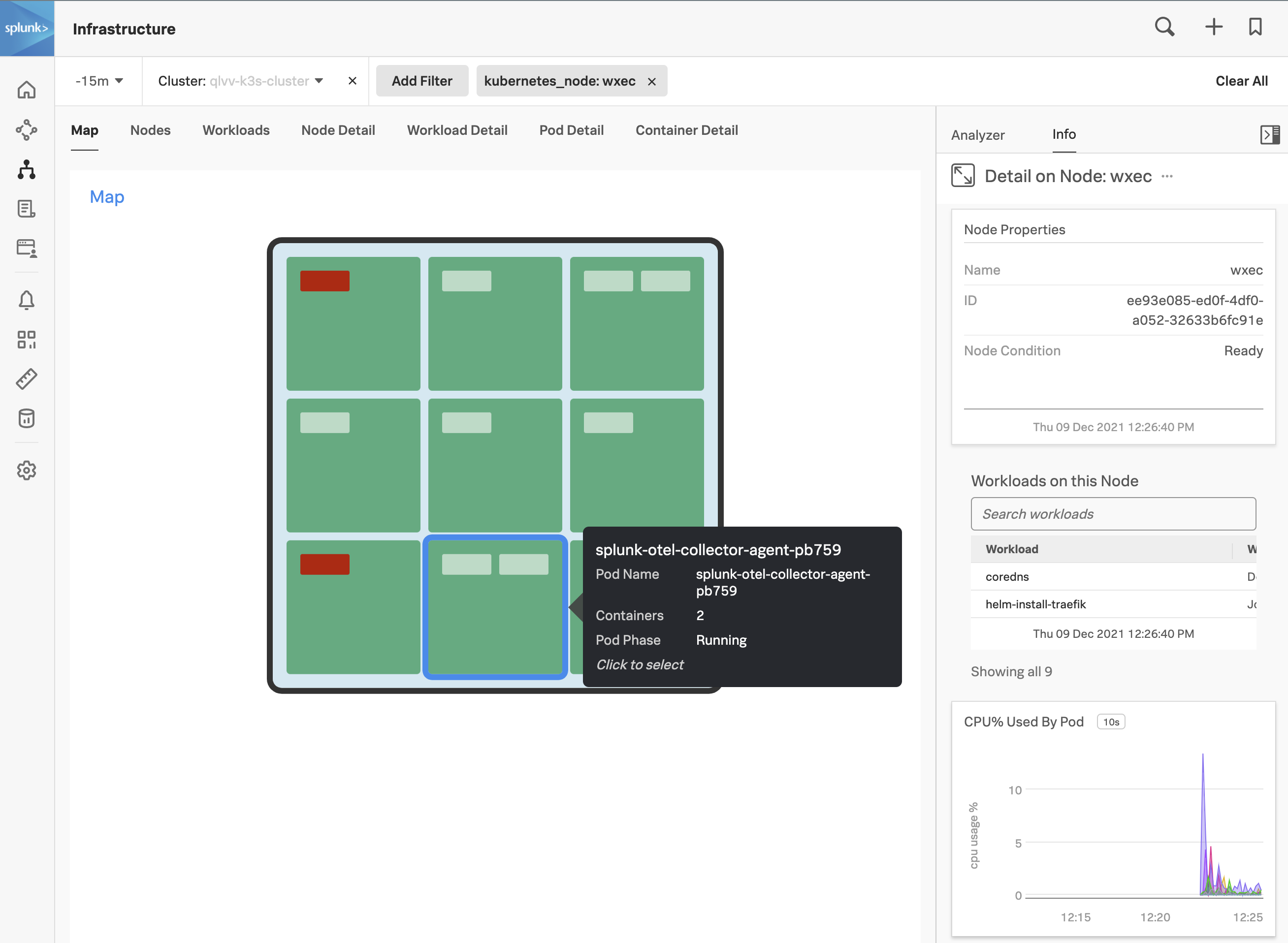This screenshot has width=1288, height=943.
Task: Collapse the right info sidebar
Action: pyautogui.click(x=1269, y=135)
